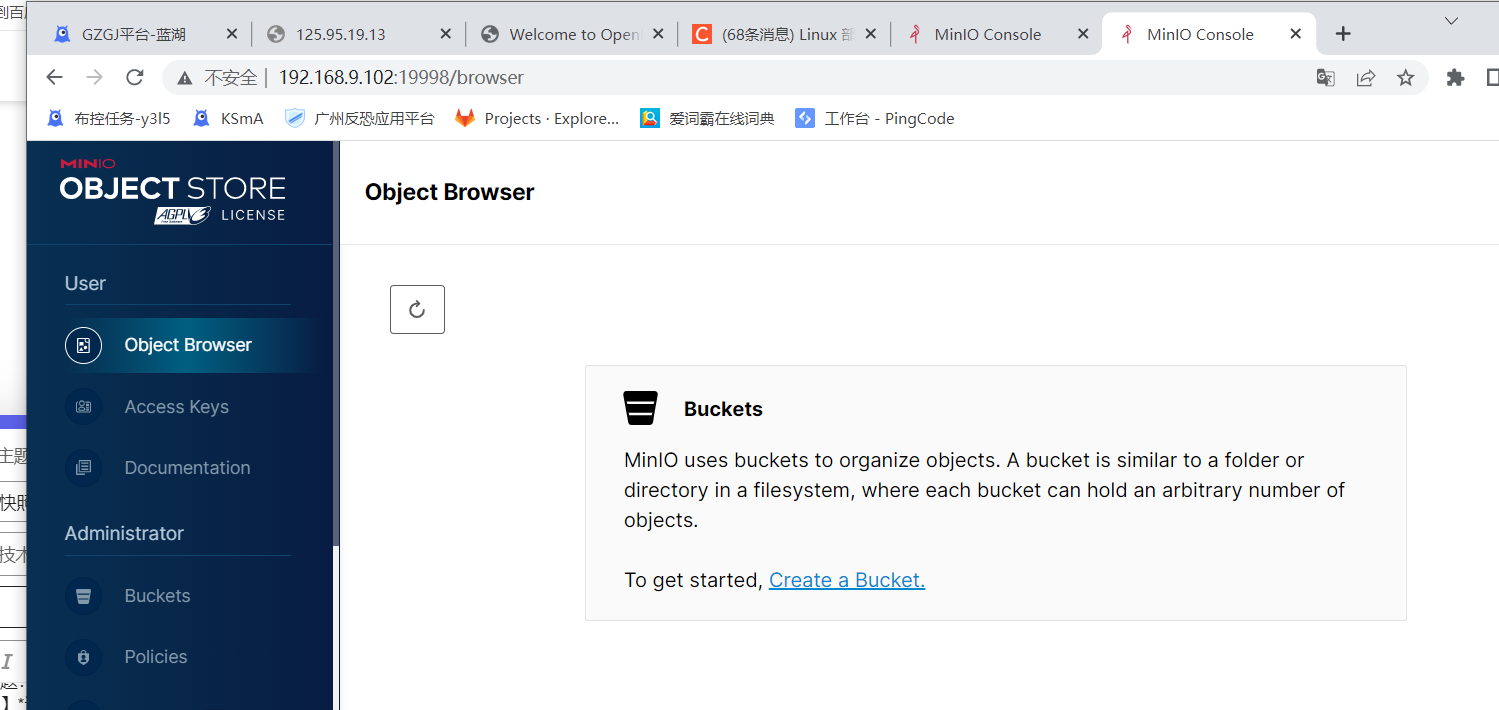
Task: Bookmark this page with the star icon
Action: point(1406,77)
